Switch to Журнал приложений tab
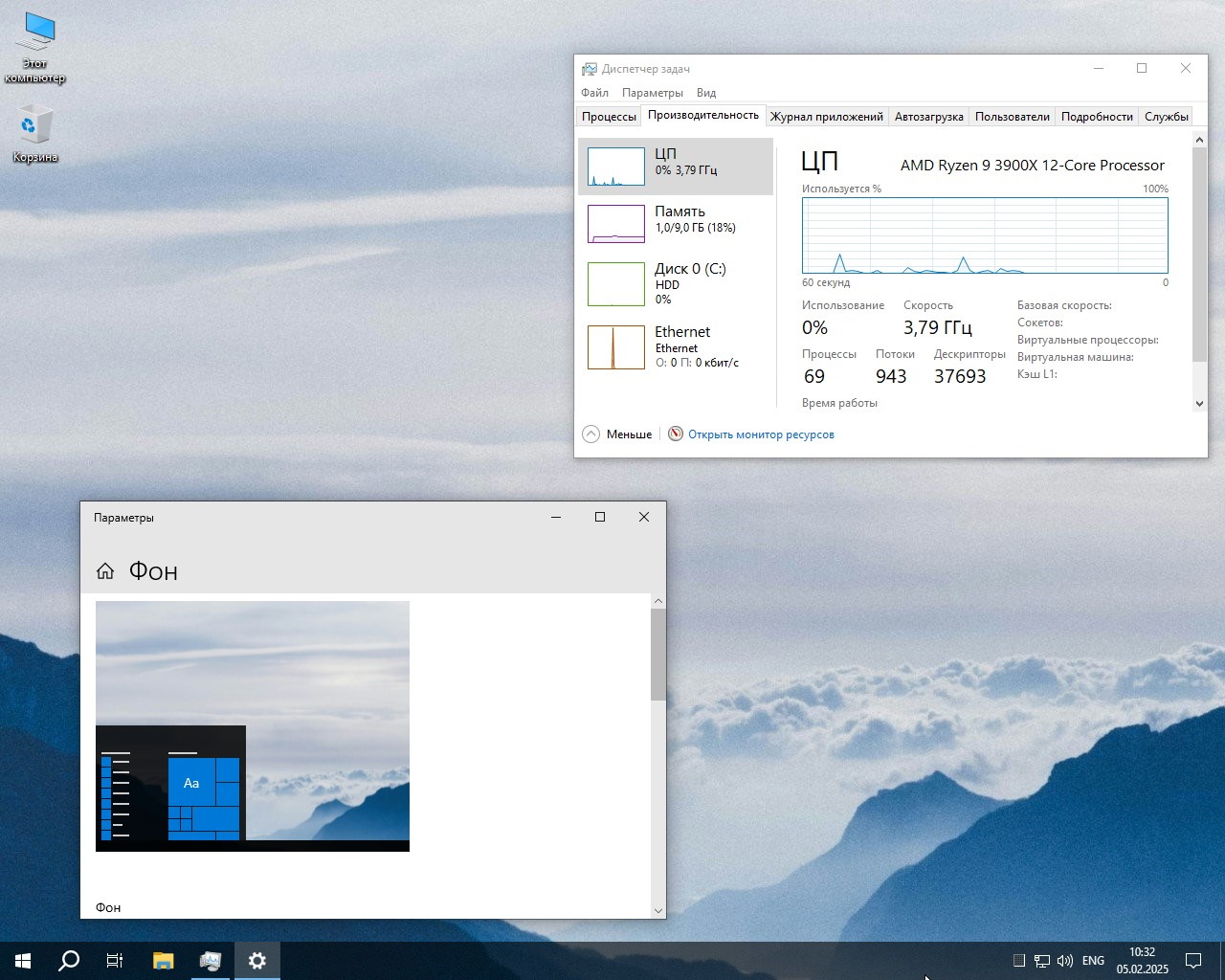This screenshot has width=1225, height=980. (x=827, y=117)
